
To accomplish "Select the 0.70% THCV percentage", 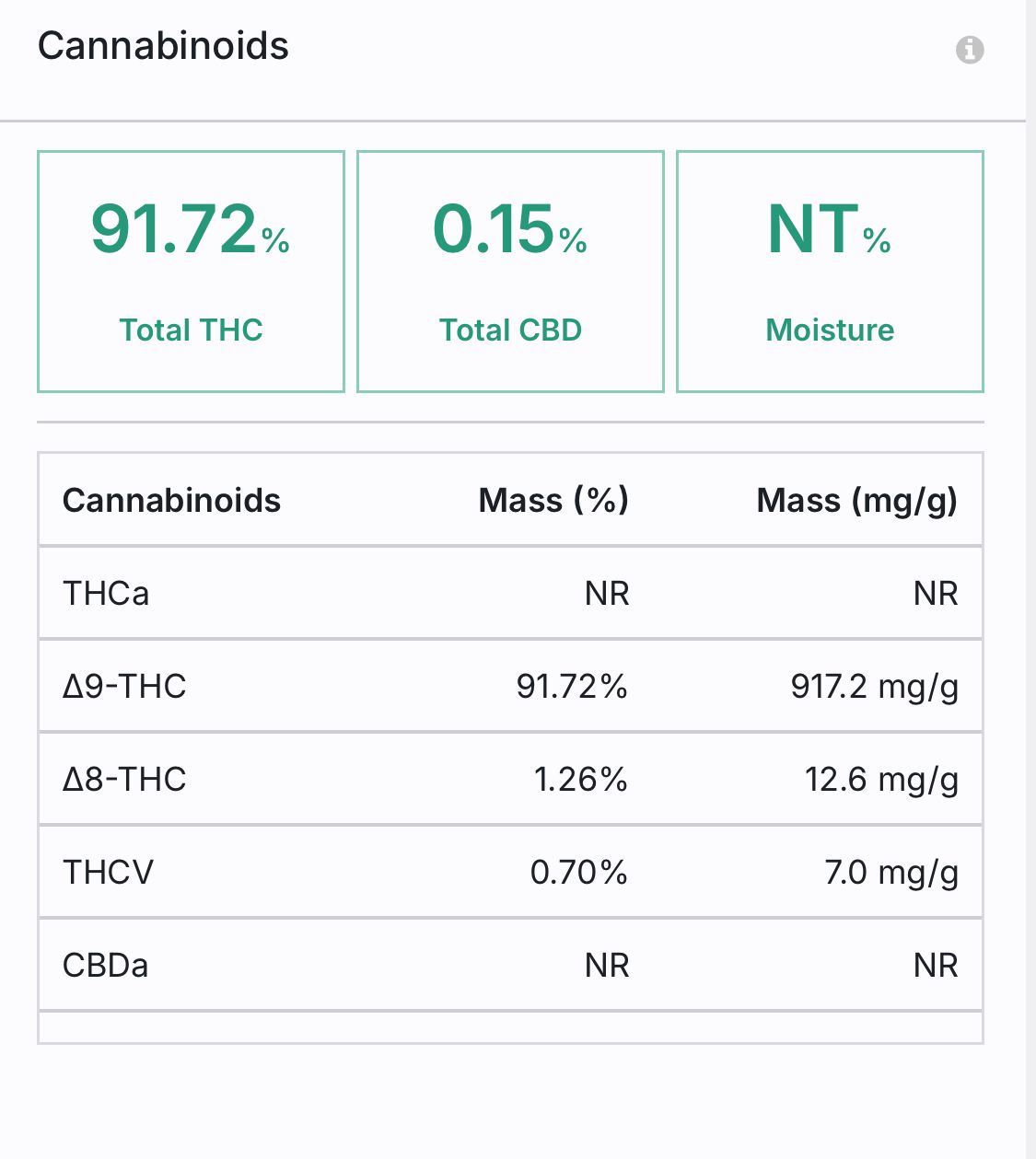I will 579,872.
